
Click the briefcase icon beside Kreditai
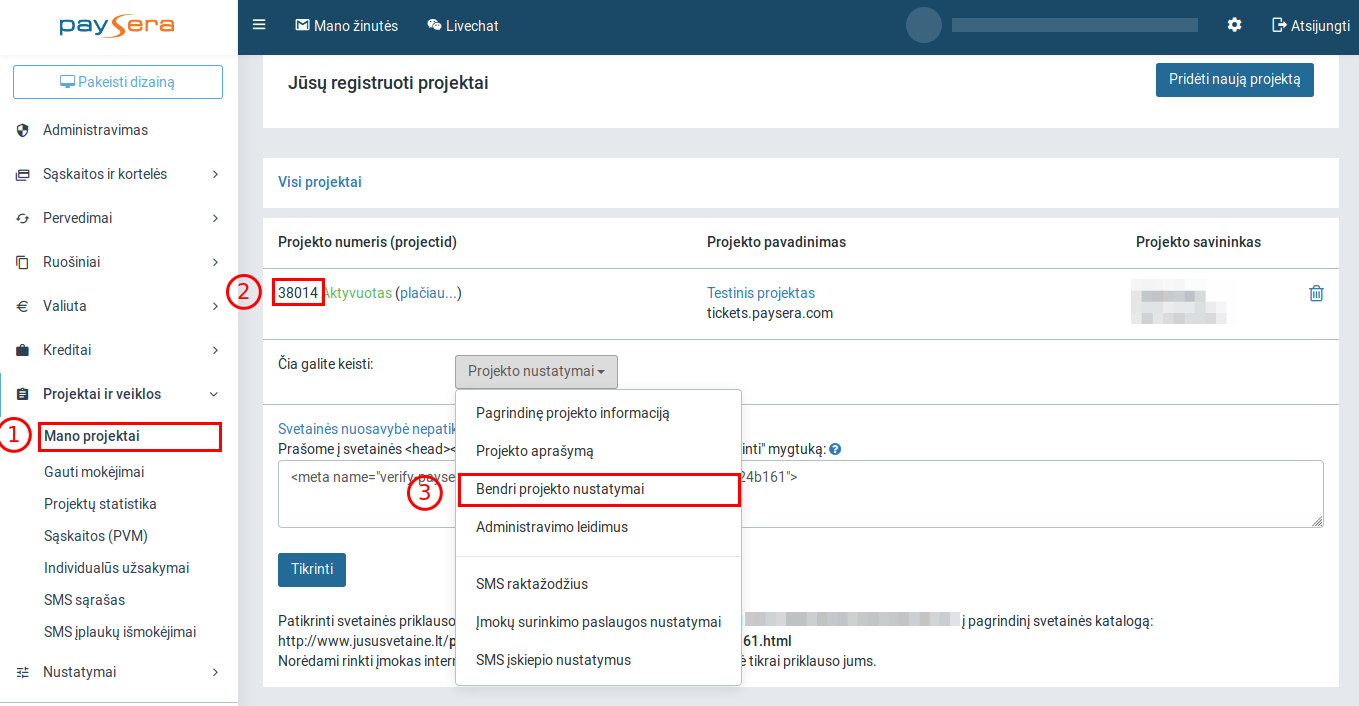tap(23, 350)
